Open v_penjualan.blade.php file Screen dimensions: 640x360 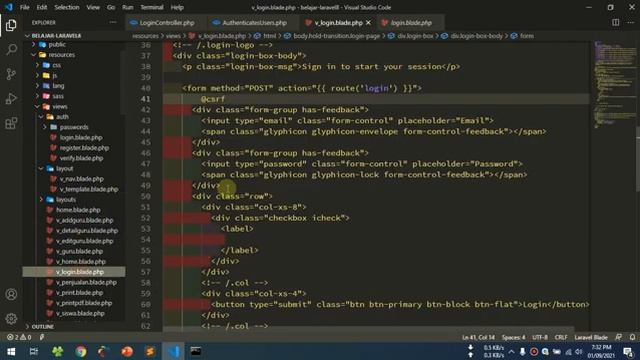click(86, 282)
